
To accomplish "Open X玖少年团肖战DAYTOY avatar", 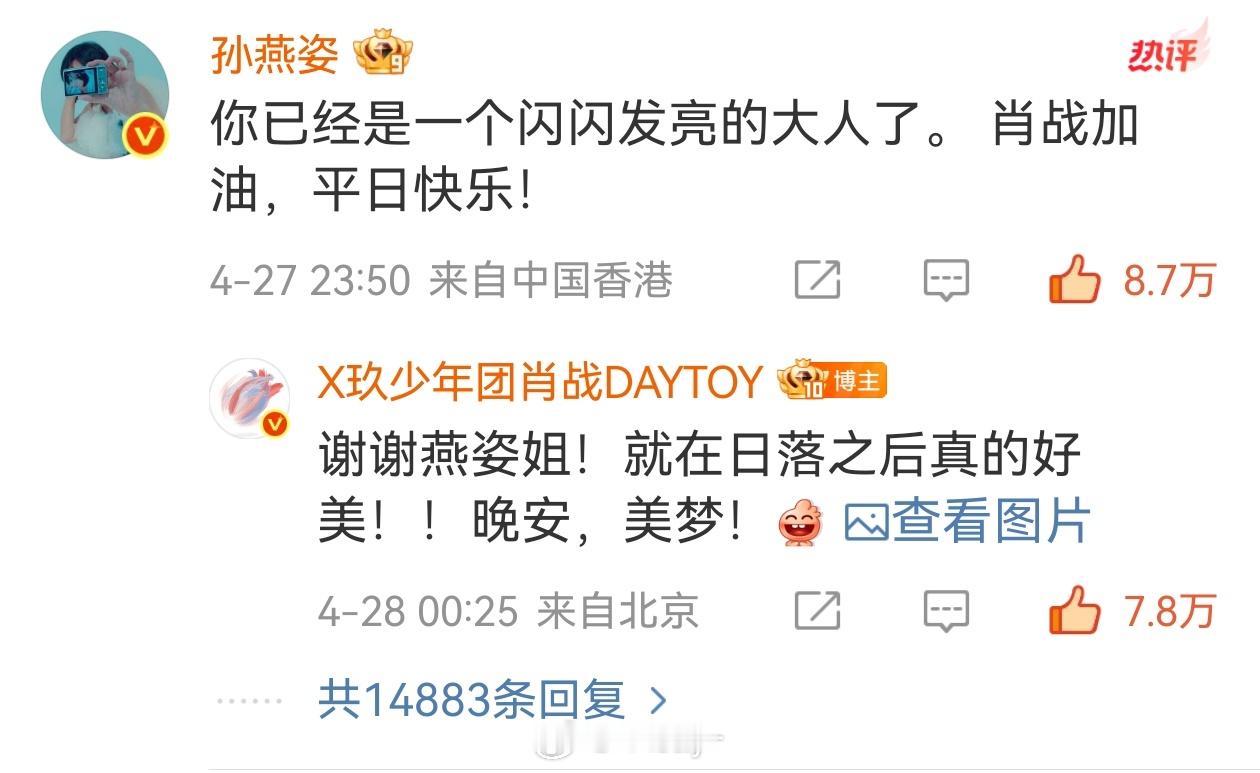I will pyautogui.click(x=250, y=398).
